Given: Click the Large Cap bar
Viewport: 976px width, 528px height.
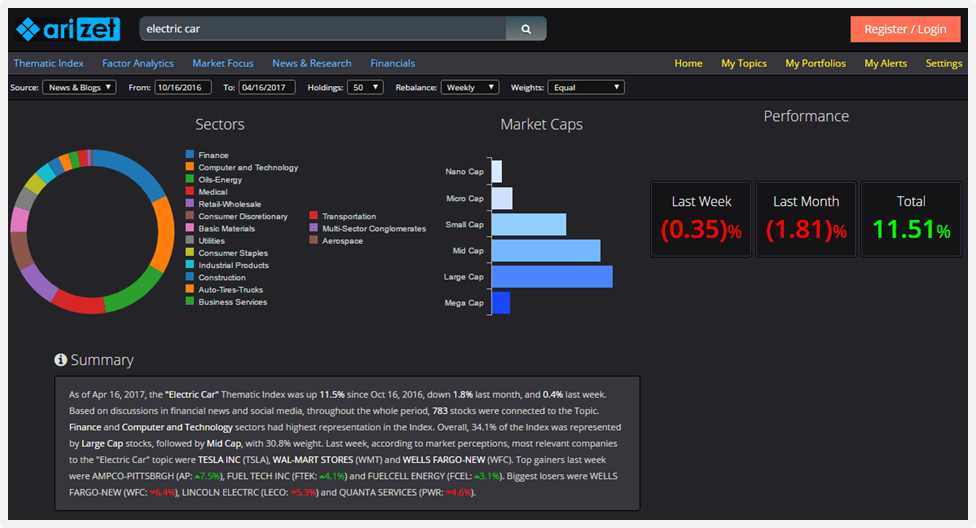Looking at the screenshot, I should pos(552,276).
